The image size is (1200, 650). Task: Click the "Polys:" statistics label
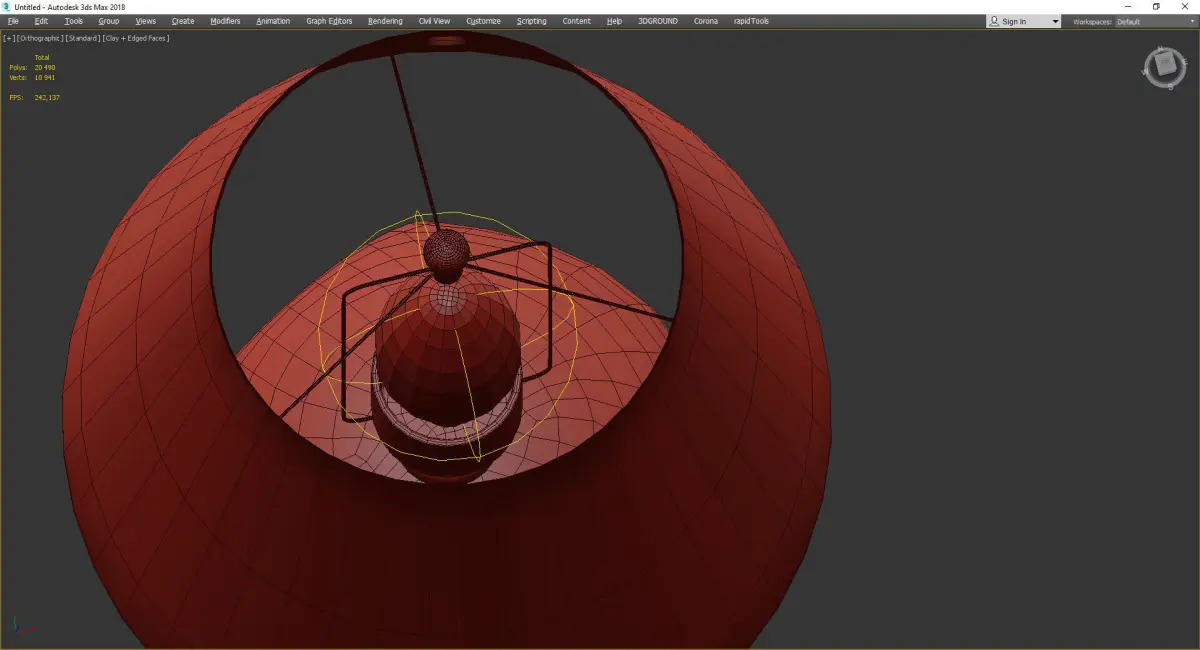click(18, 67)
